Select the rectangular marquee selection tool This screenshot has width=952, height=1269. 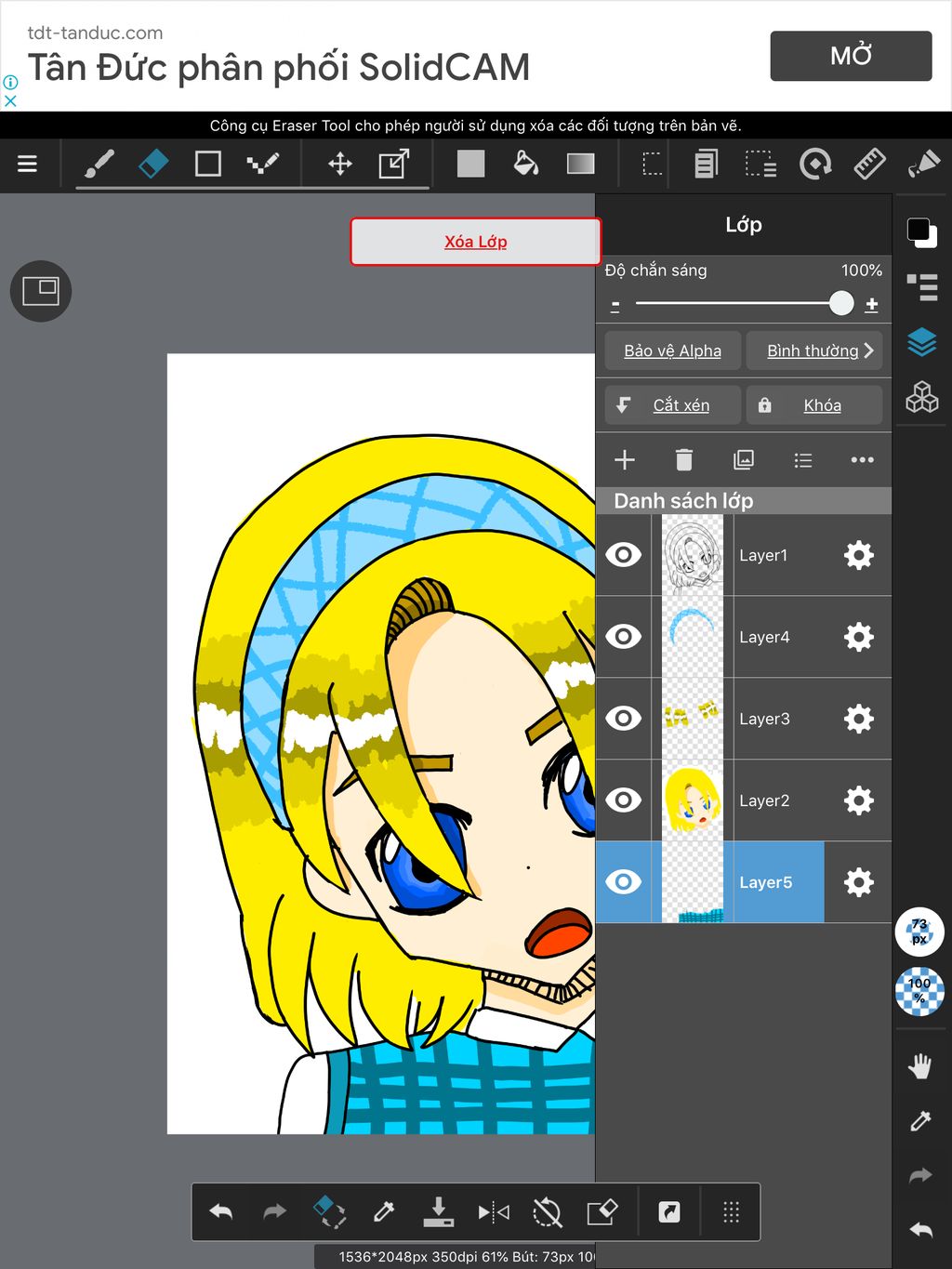point(653,165)
